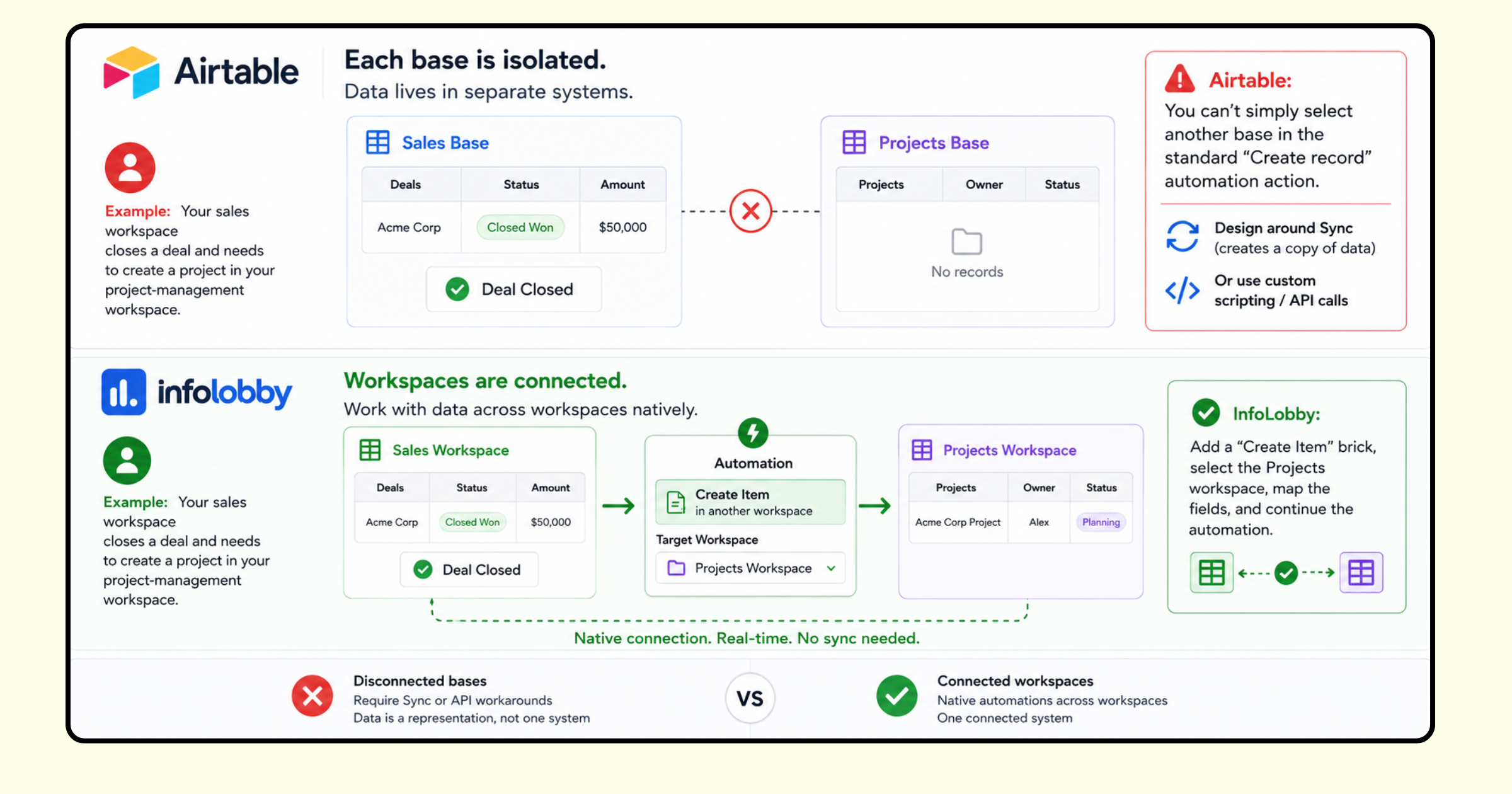
Task: Click the Sales Workspace card title
Action: (450, 451)
